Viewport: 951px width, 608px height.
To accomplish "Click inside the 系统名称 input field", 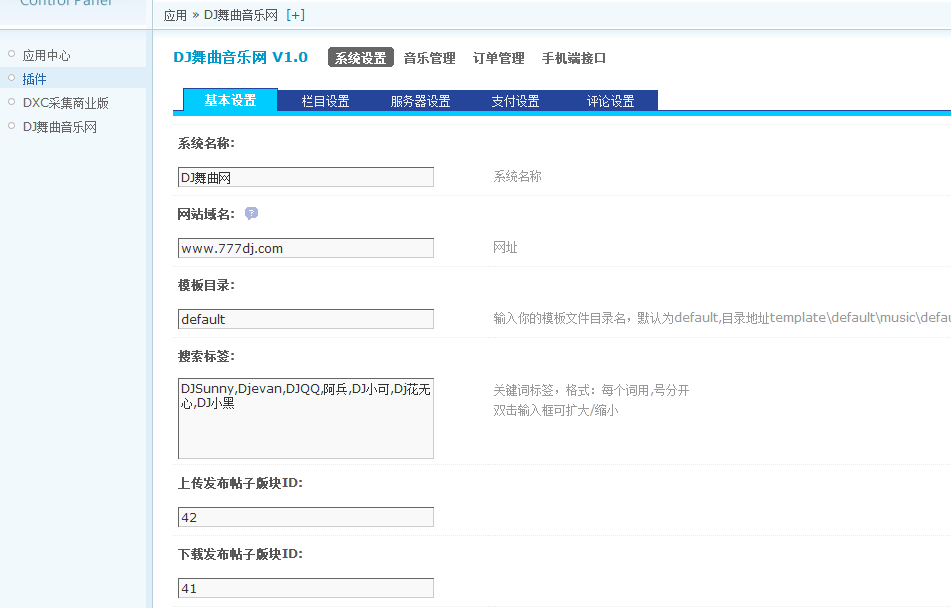I will [305, 177].
